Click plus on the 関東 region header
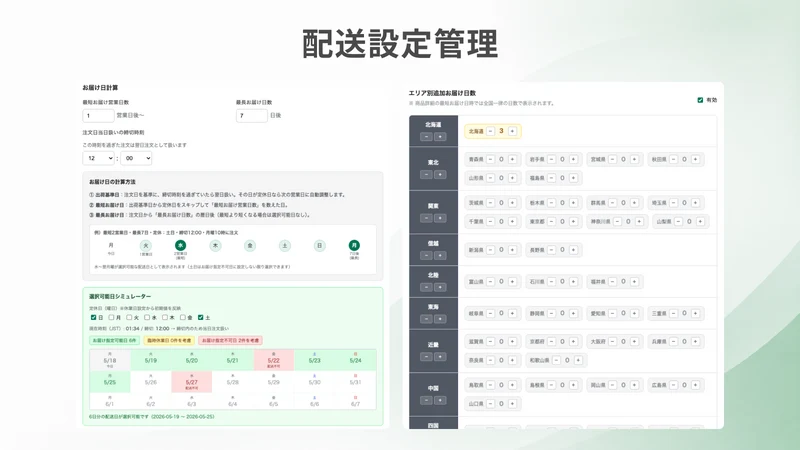 tap(440, 218)
